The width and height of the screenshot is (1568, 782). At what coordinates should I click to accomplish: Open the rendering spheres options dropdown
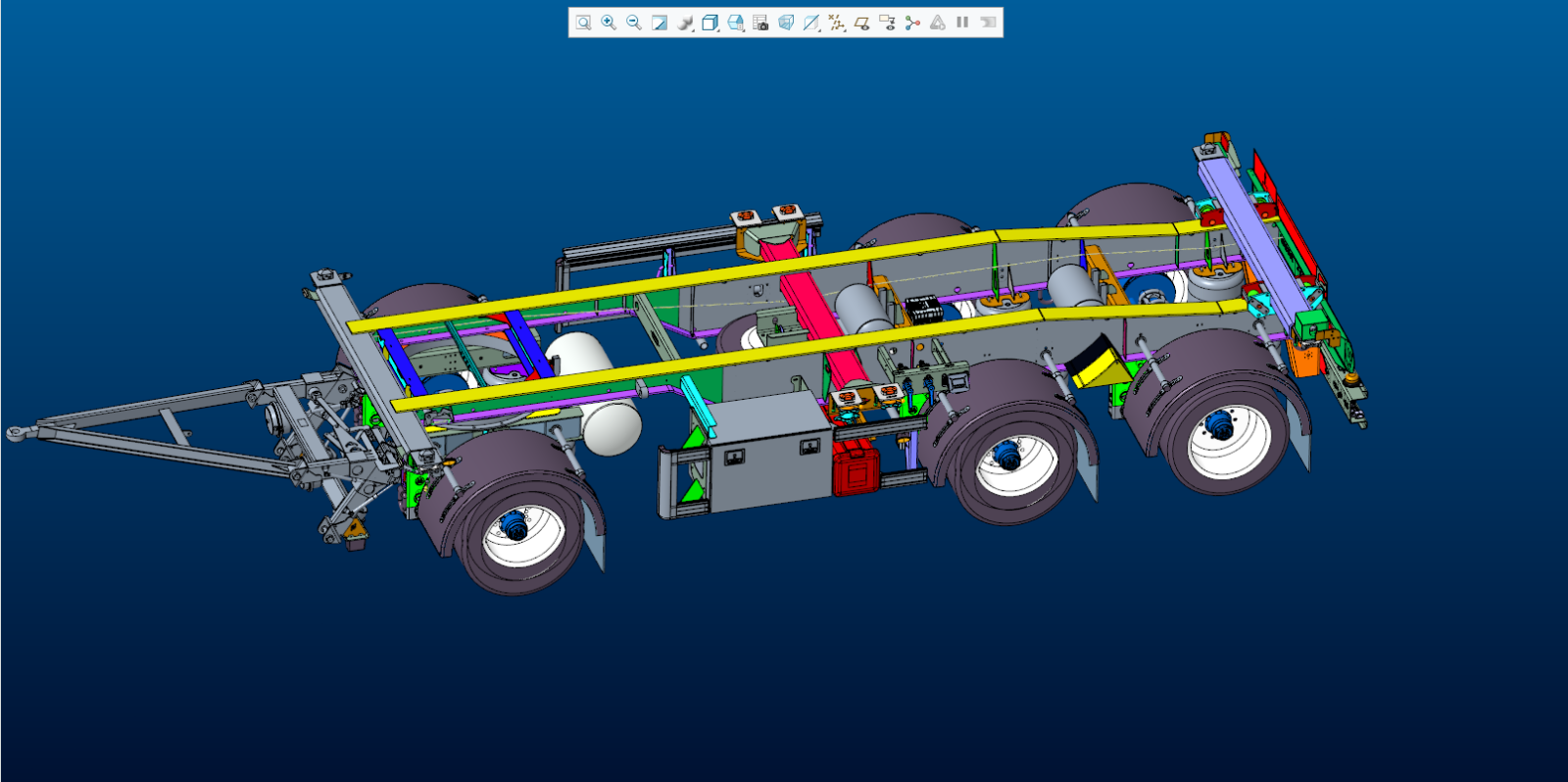[x=686, y=23]
